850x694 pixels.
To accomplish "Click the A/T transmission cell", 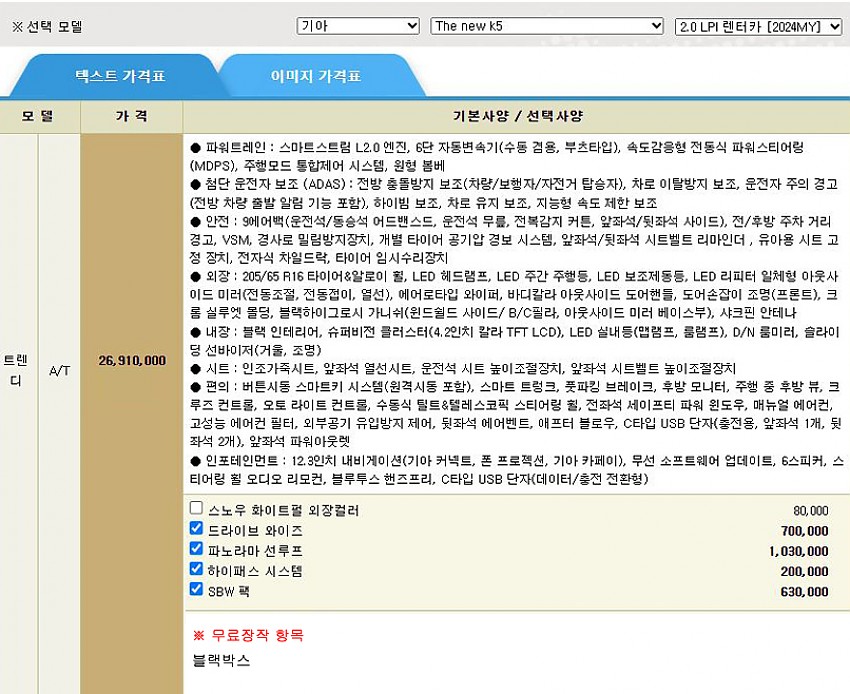I will coord(59,369).
